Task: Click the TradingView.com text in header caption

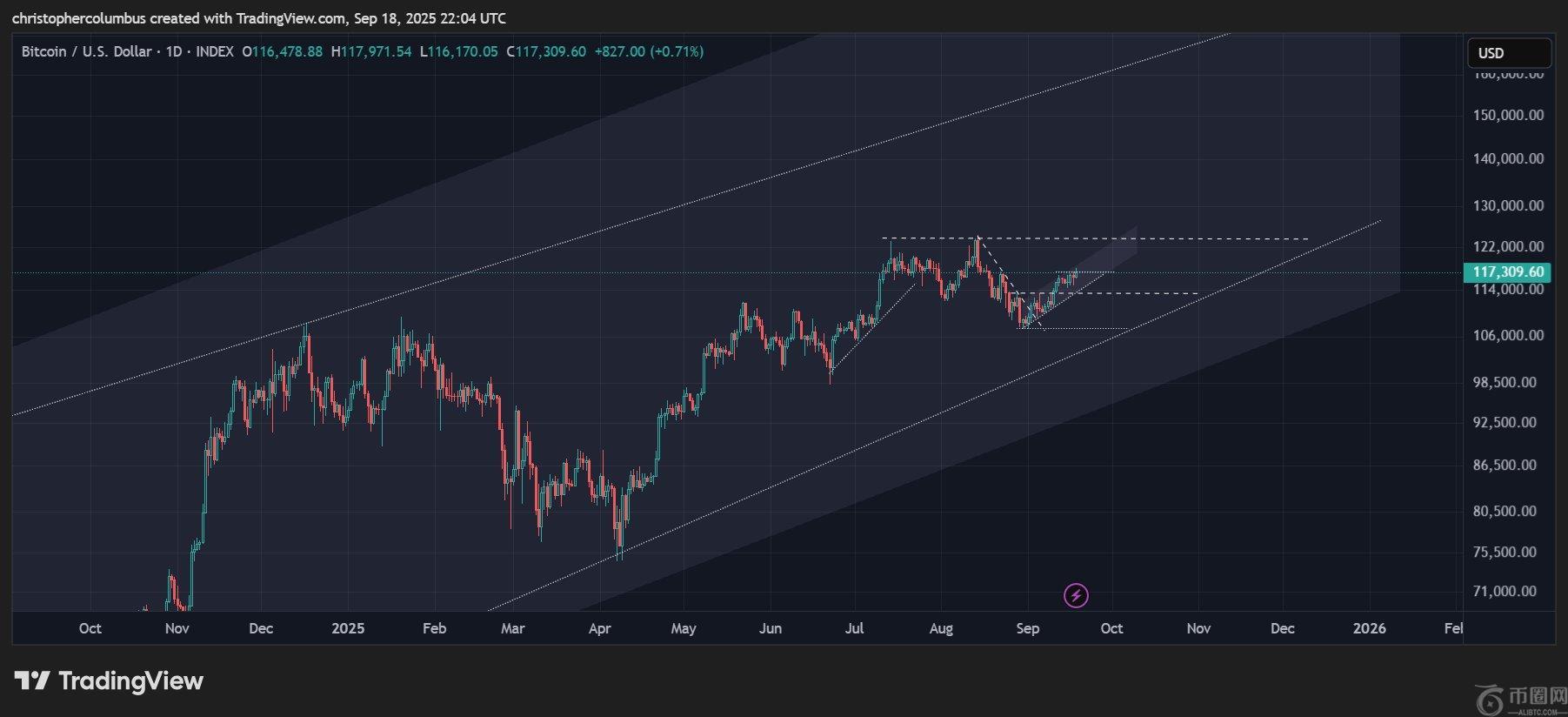Action: [290, 18]
